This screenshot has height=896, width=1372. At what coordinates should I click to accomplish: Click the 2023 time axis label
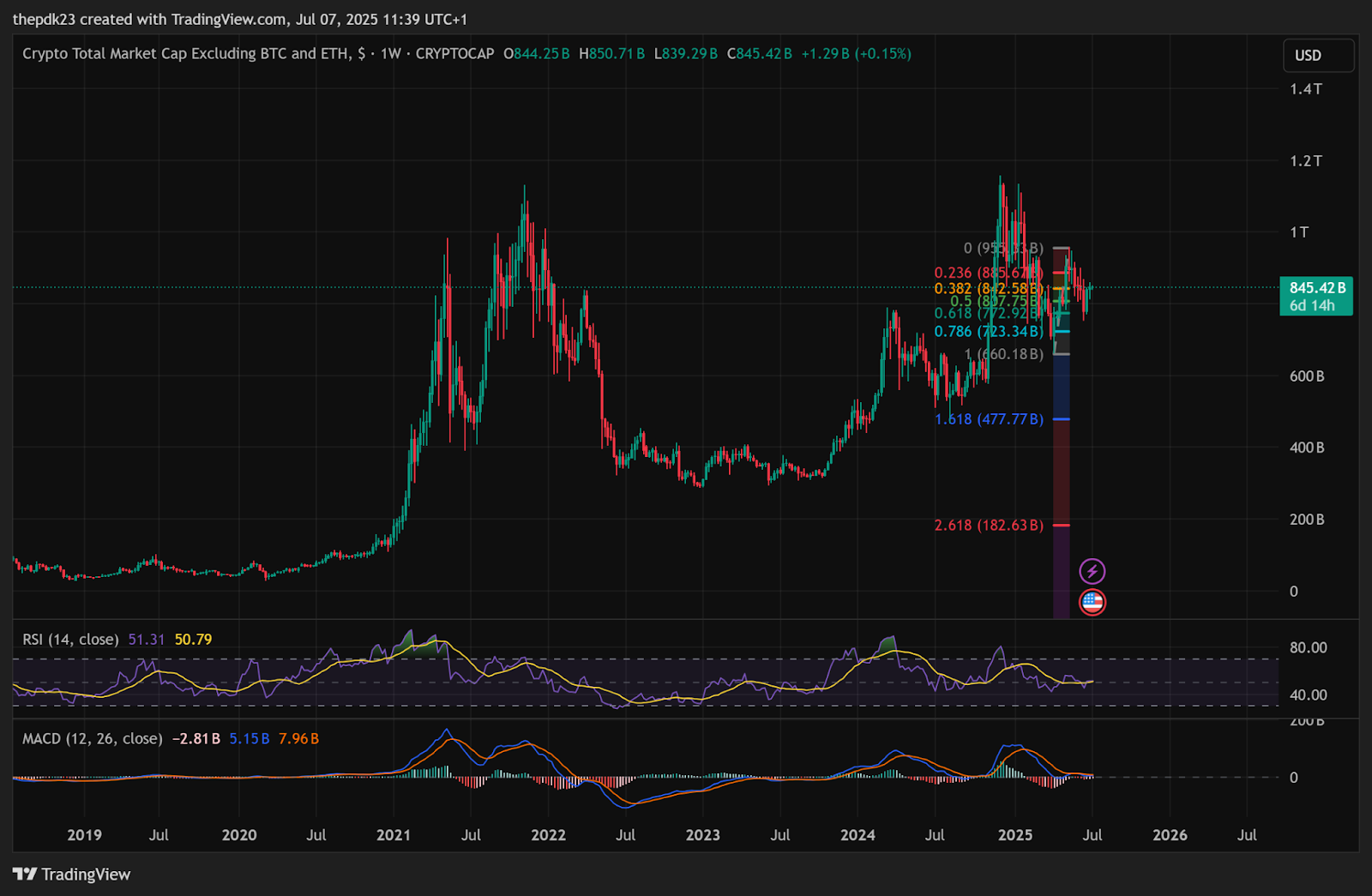point(703,835)
